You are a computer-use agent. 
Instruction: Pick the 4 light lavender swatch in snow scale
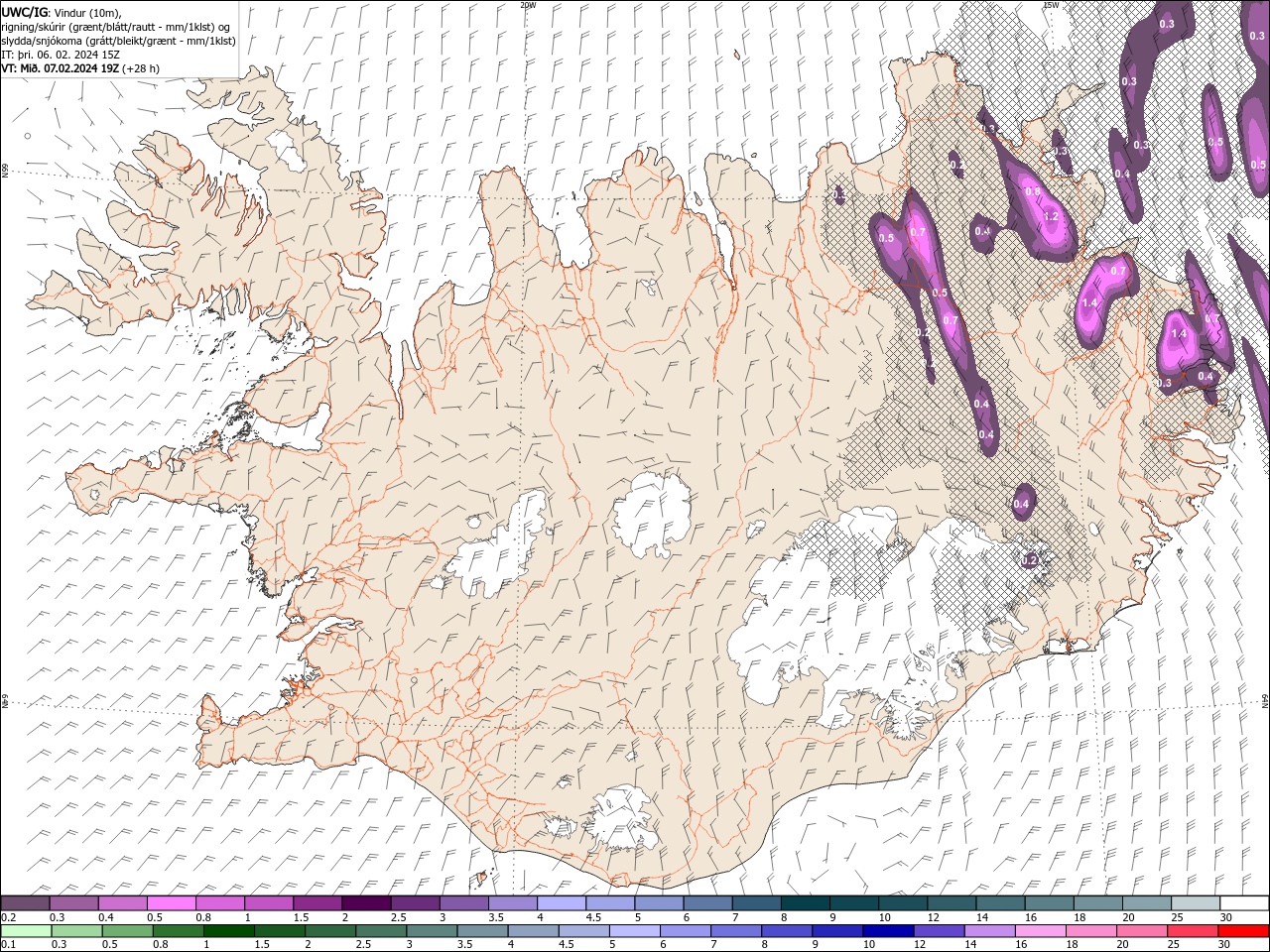[562, 902]
